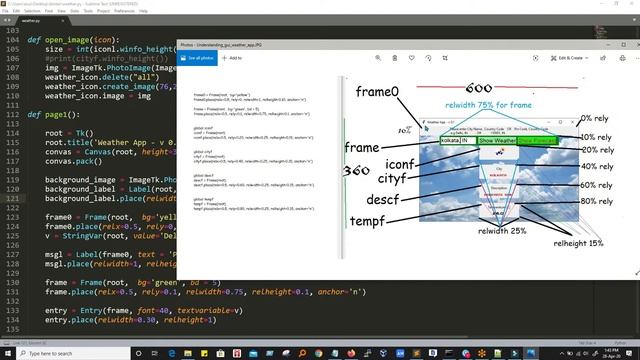Click the Python syntax selector in status bar
640x360 pixels.
click(x=620, y=343)
